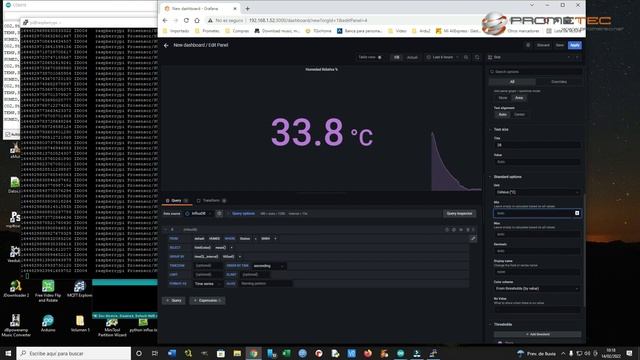Open the Free Video Flip and Rotate shortcut
The width and height of the screenshot is (640, 360).
click(48, 291)
